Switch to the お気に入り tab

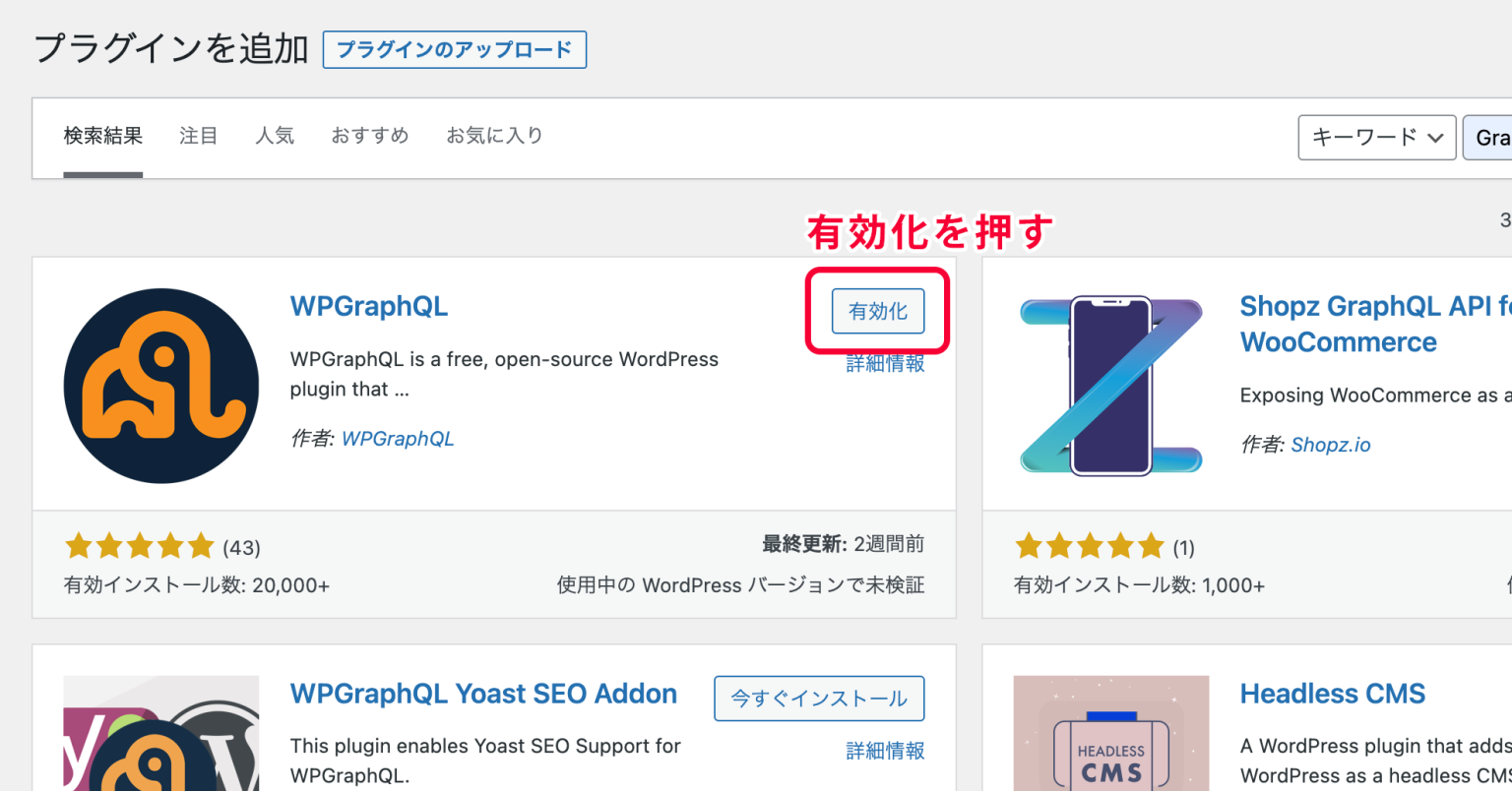494,136
